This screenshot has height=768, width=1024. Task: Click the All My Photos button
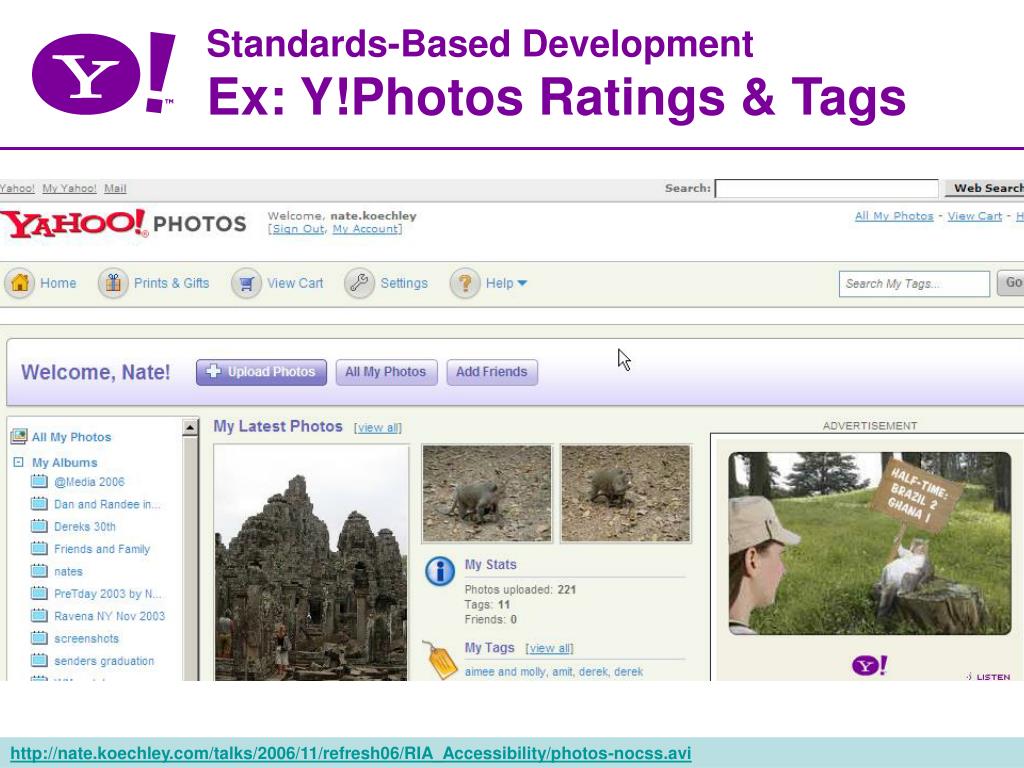click(x=386, y=372)
